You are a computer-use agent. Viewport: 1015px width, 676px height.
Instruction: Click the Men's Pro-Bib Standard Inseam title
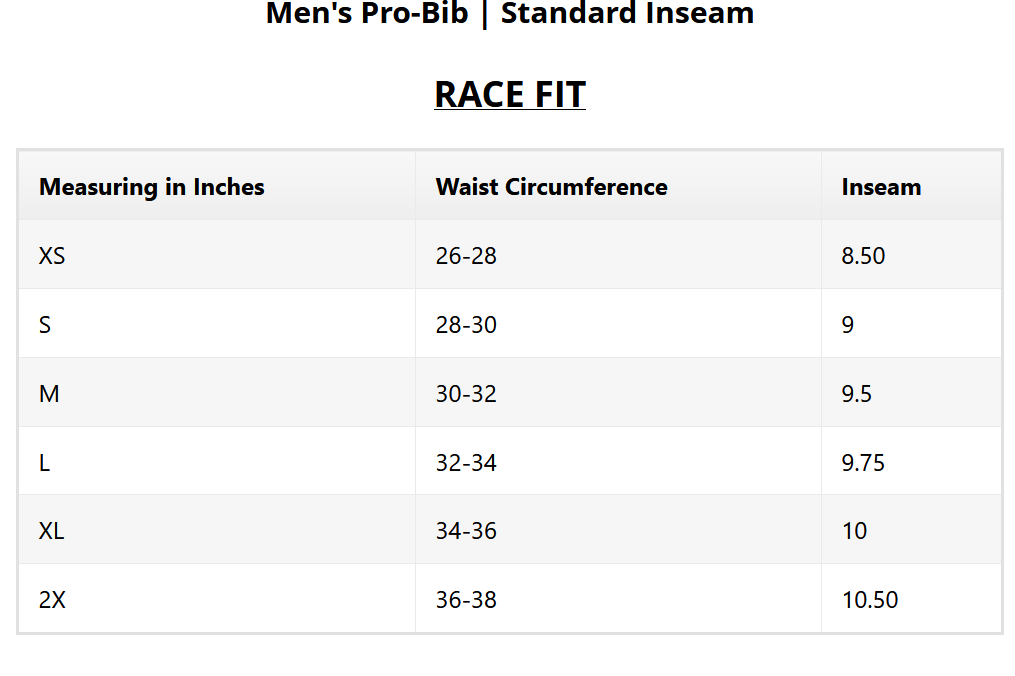click(x=509, y=14)
